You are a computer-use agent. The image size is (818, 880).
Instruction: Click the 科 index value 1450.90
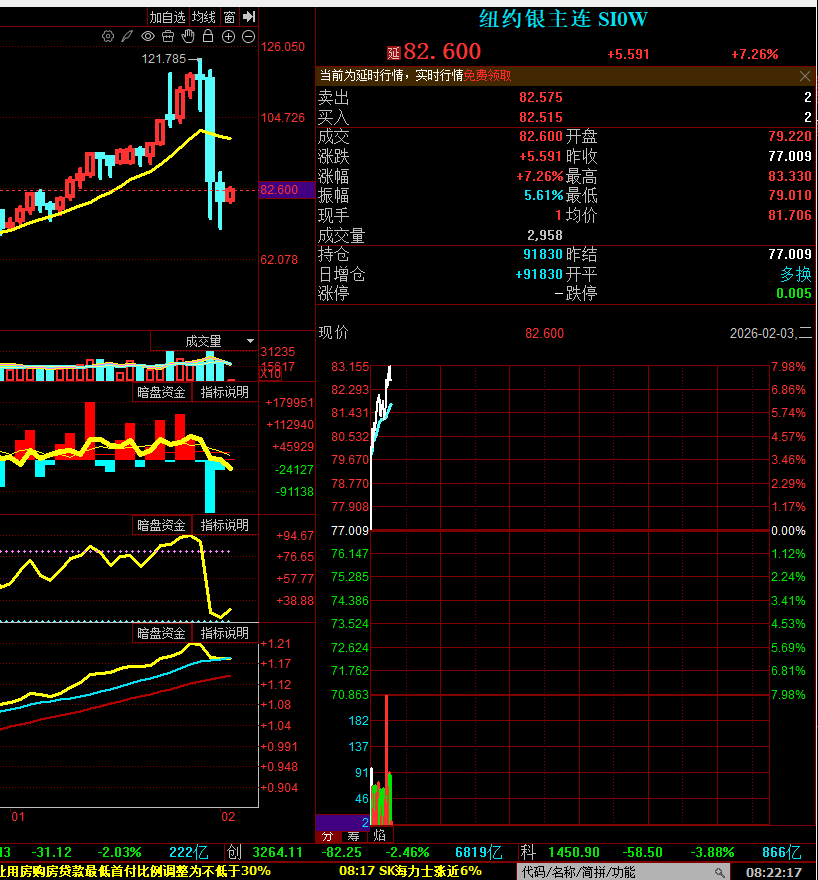pos(574,852)
